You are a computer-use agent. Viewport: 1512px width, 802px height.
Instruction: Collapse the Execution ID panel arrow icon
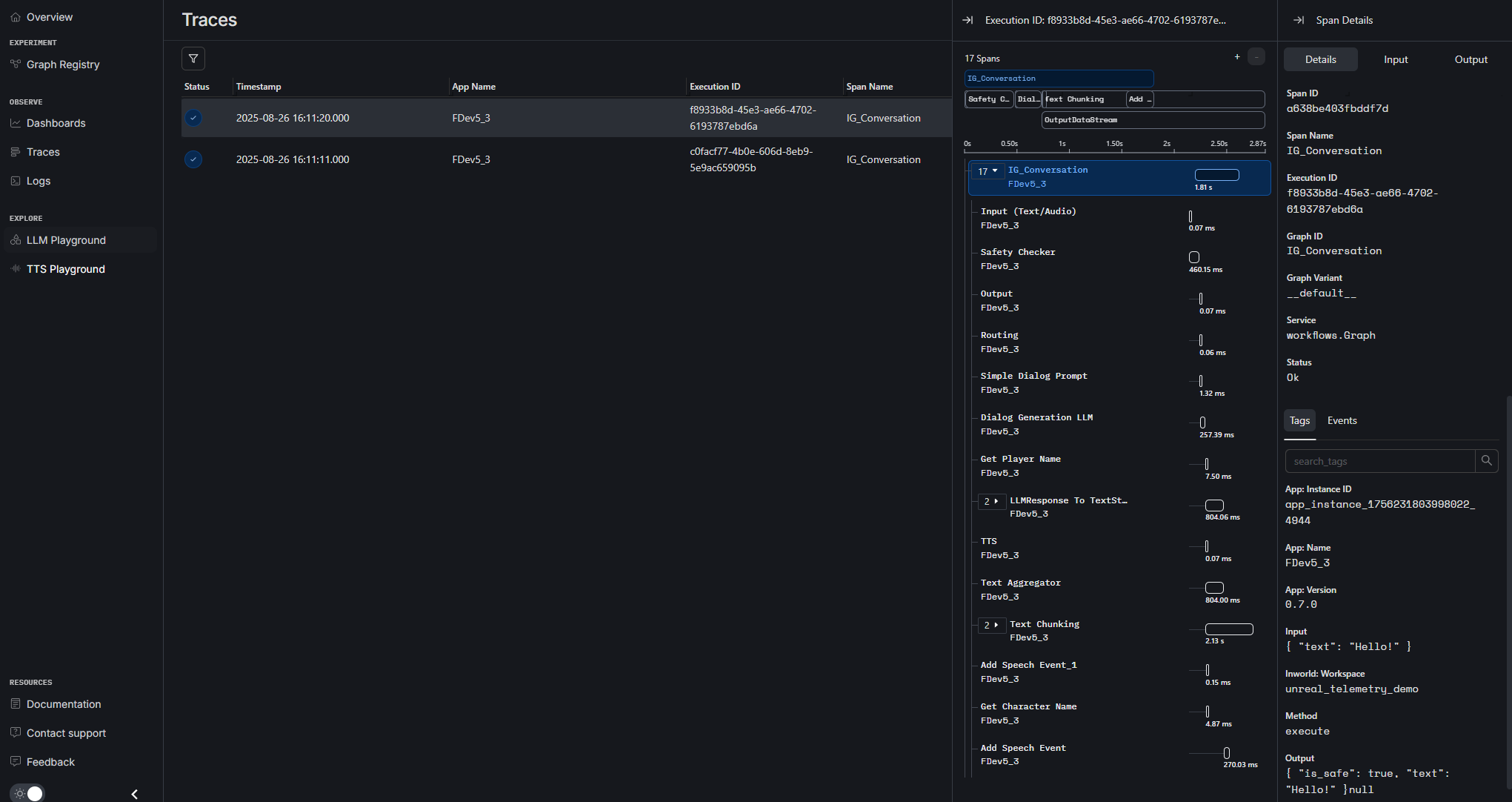pyautogui.click(x=968, y=20)
